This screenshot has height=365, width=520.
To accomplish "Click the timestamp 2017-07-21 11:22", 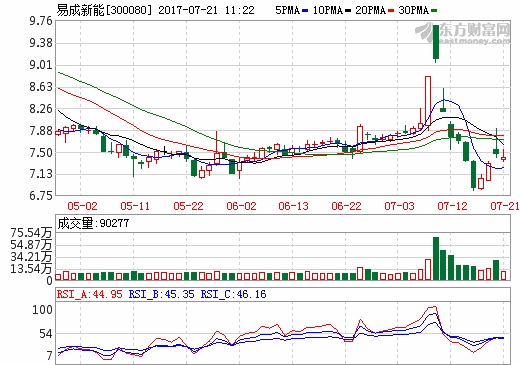I will 206,10.
